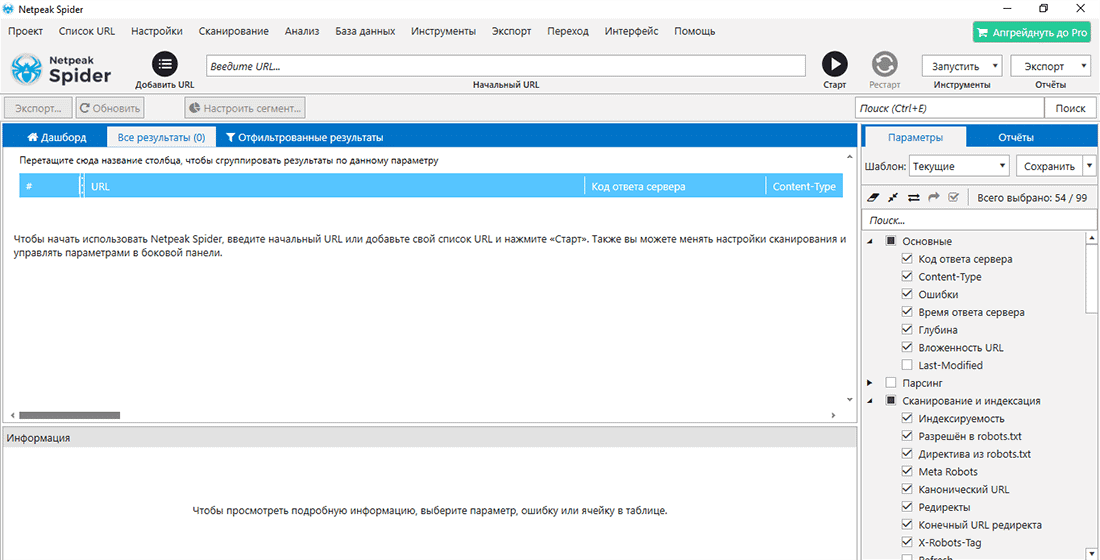
Task: Open the Список URL menu
Action: tap(87, 31)
